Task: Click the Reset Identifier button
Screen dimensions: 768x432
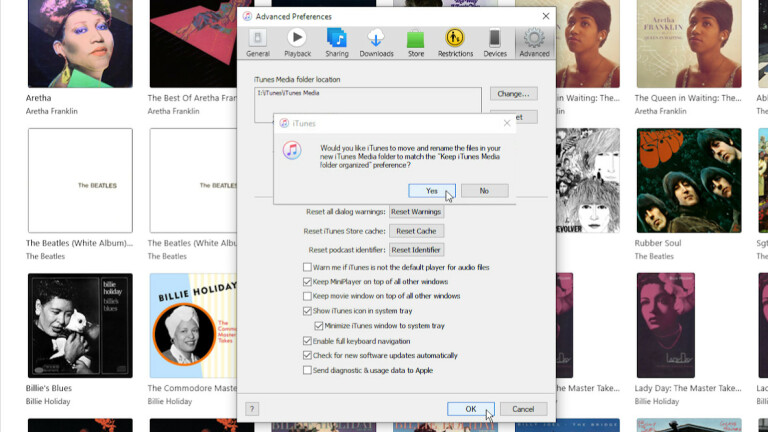Action: point(416,250)
